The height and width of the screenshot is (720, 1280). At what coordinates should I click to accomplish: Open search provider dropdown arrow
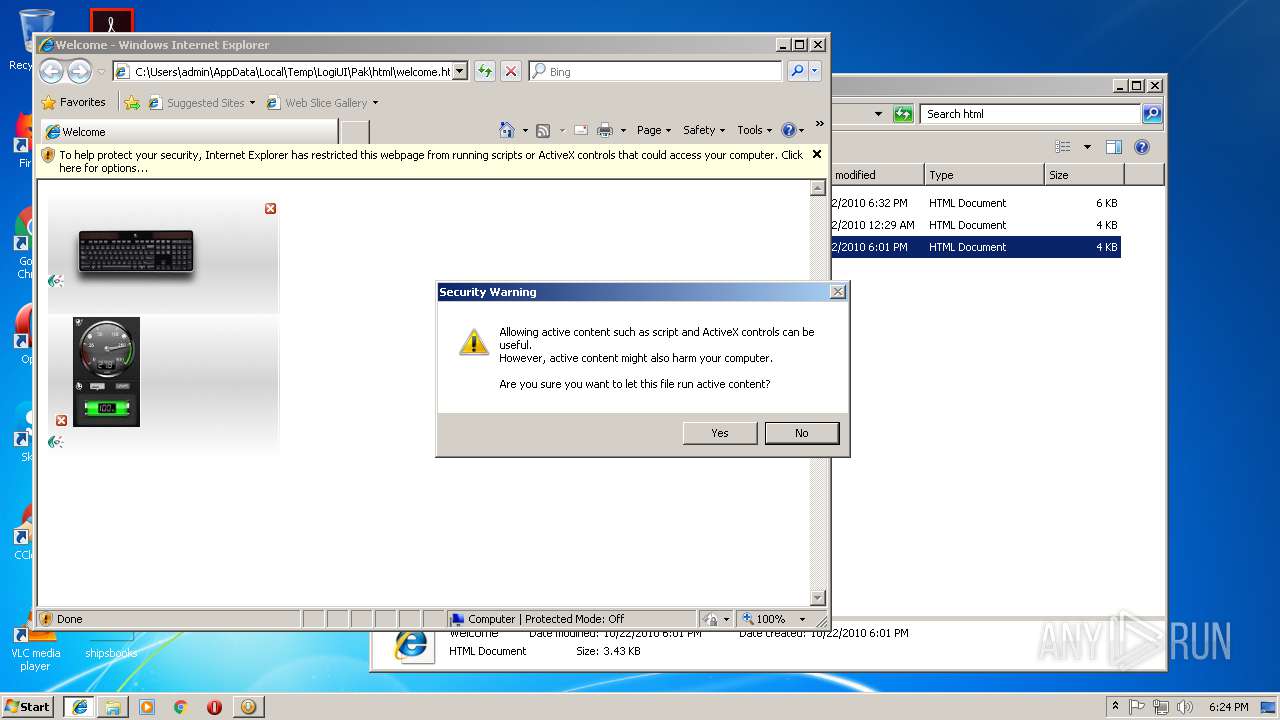pyautogui.click(x=815, y=71)
